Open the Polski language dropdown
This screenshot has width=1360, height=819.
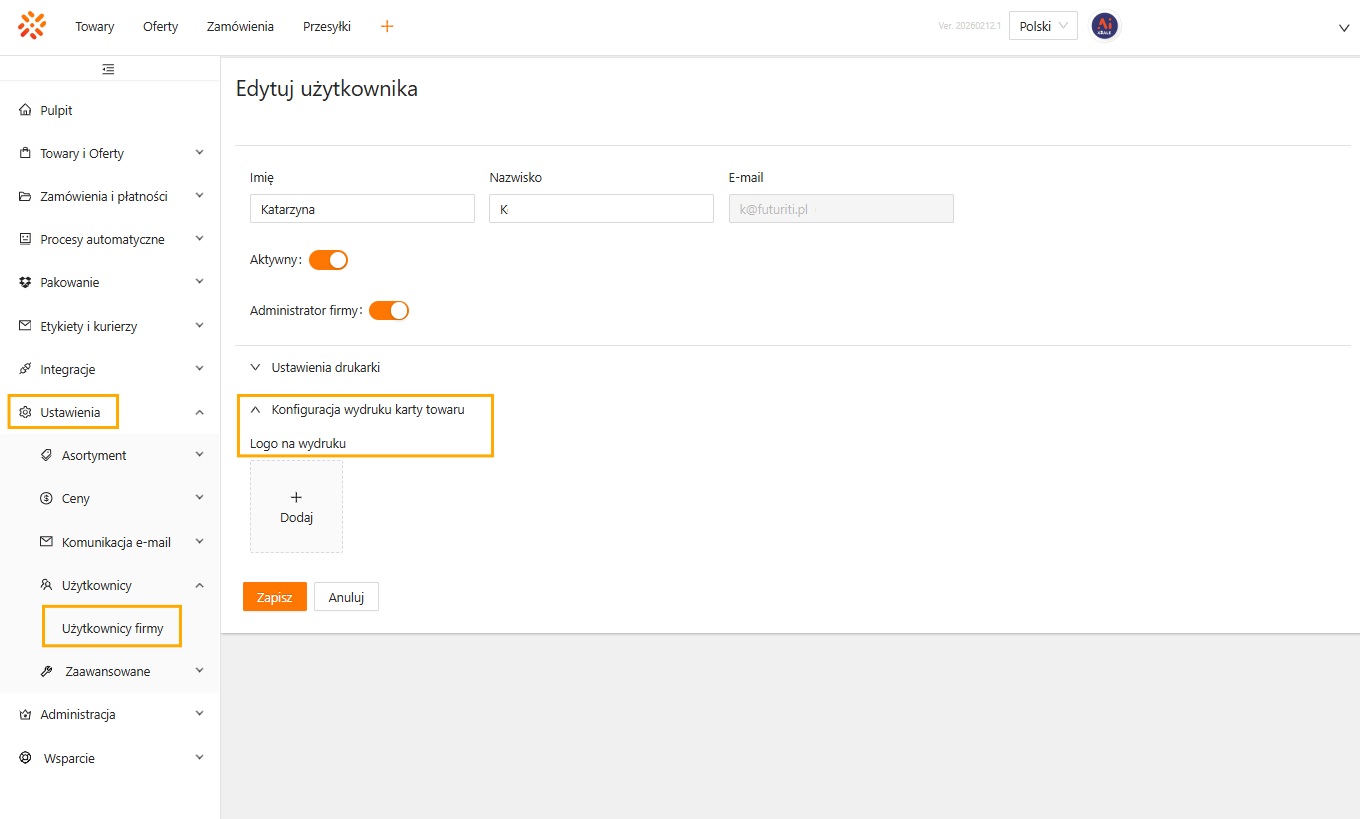click(1042, 26)
